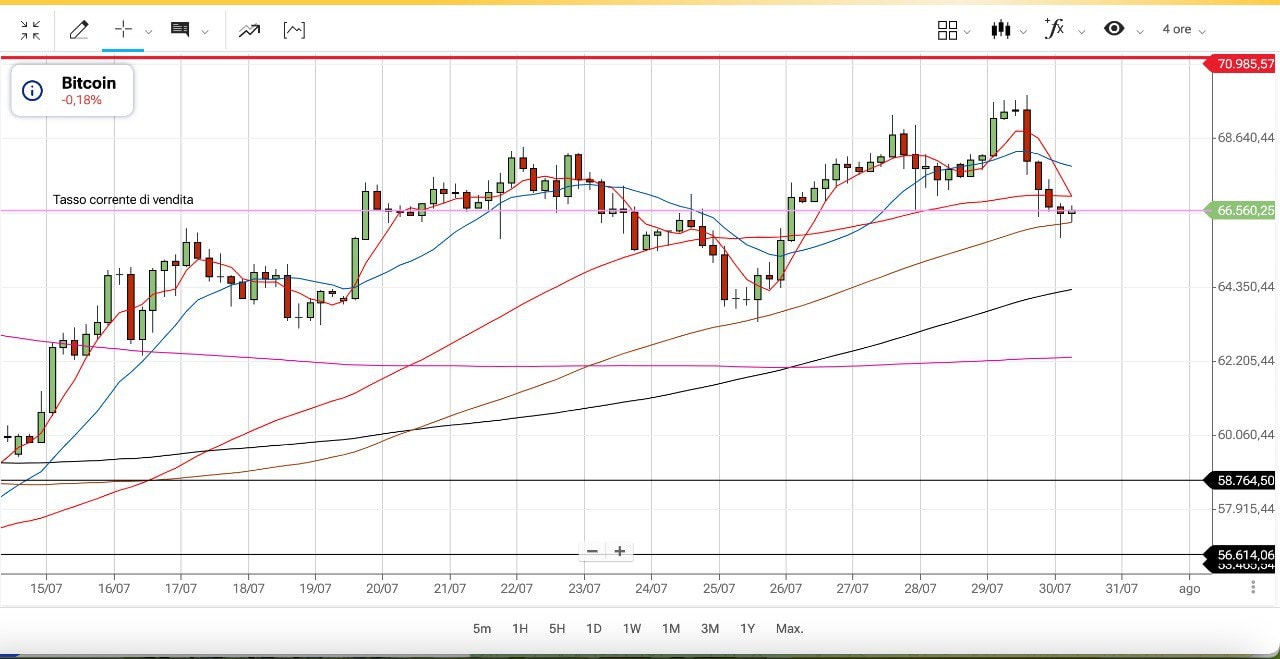Click the 29/07 date axis label
This screenshot has width=1280, height=659.
coord(987,589)
